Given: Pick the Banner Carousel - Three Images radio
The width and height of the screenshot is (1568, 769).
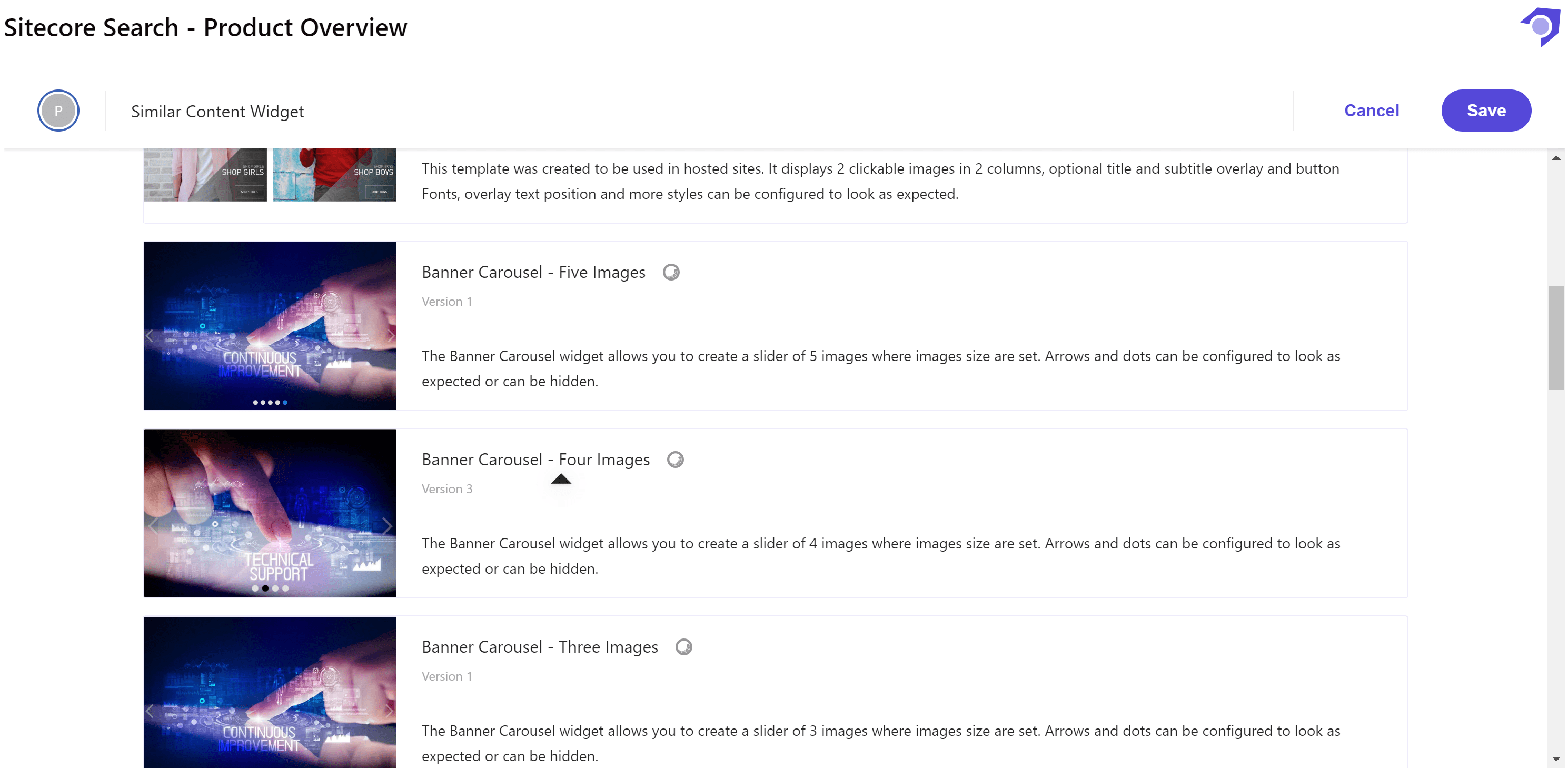Looking at the screenshot, I should point(683,647).
